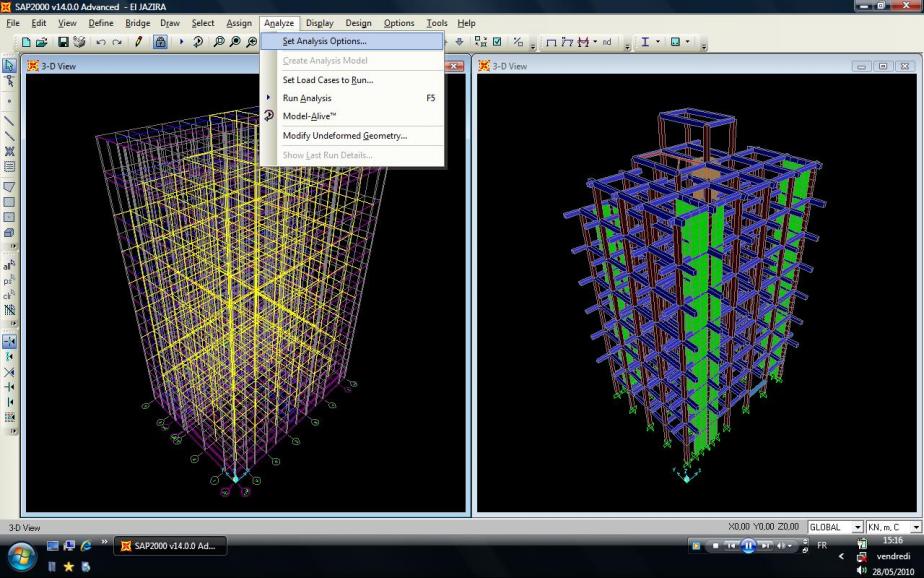924x578 pixels.
Task: Click the Object Shrink Toggle icon
Action: point(481,42)
